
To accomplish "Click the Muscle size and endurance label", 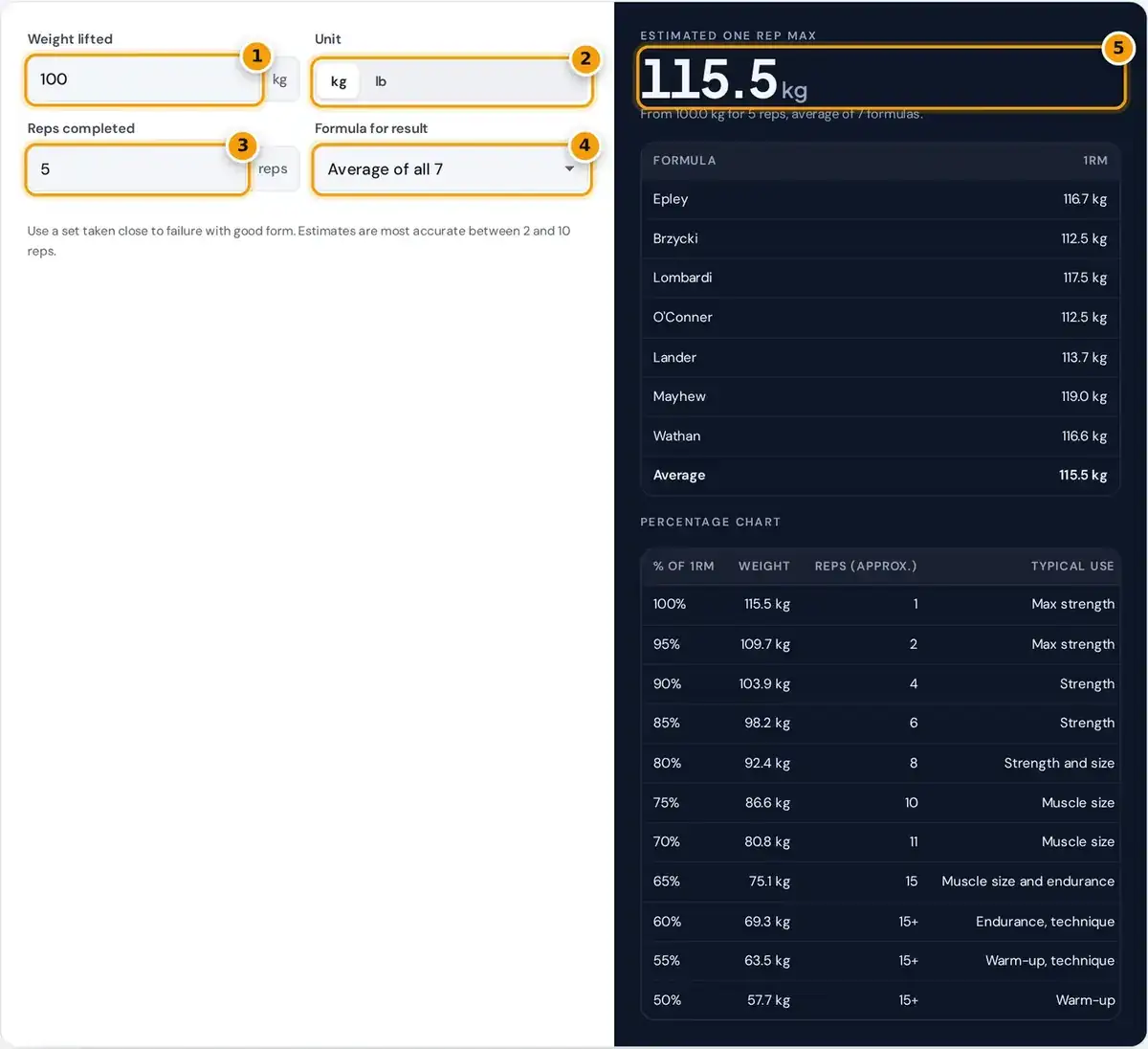I will coord(1028,881).
